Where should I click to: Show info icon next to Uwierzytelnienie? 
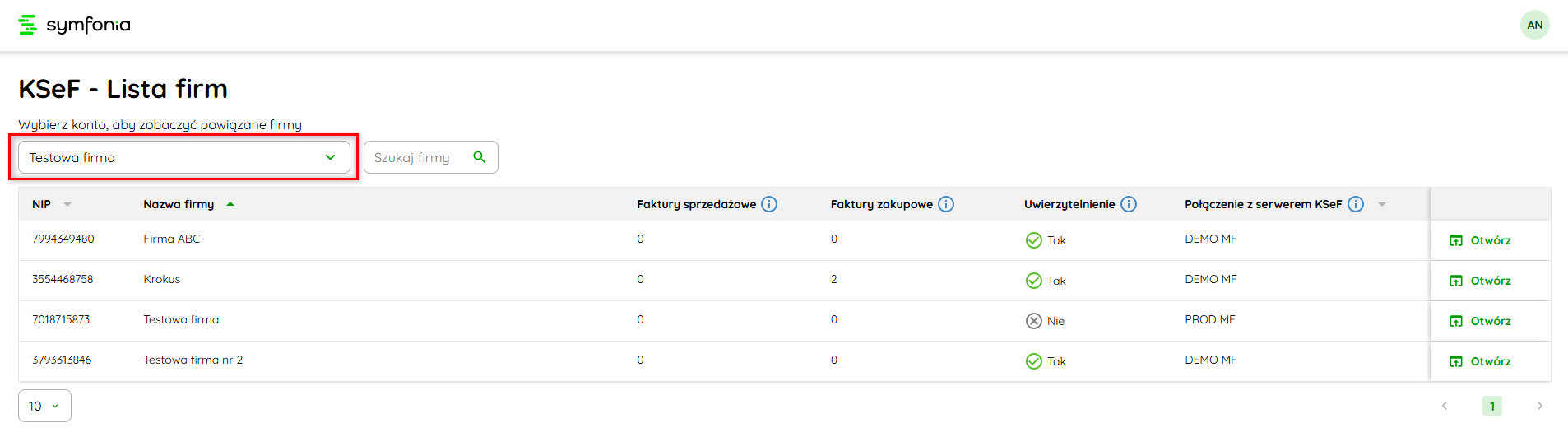pos(1129,204)
